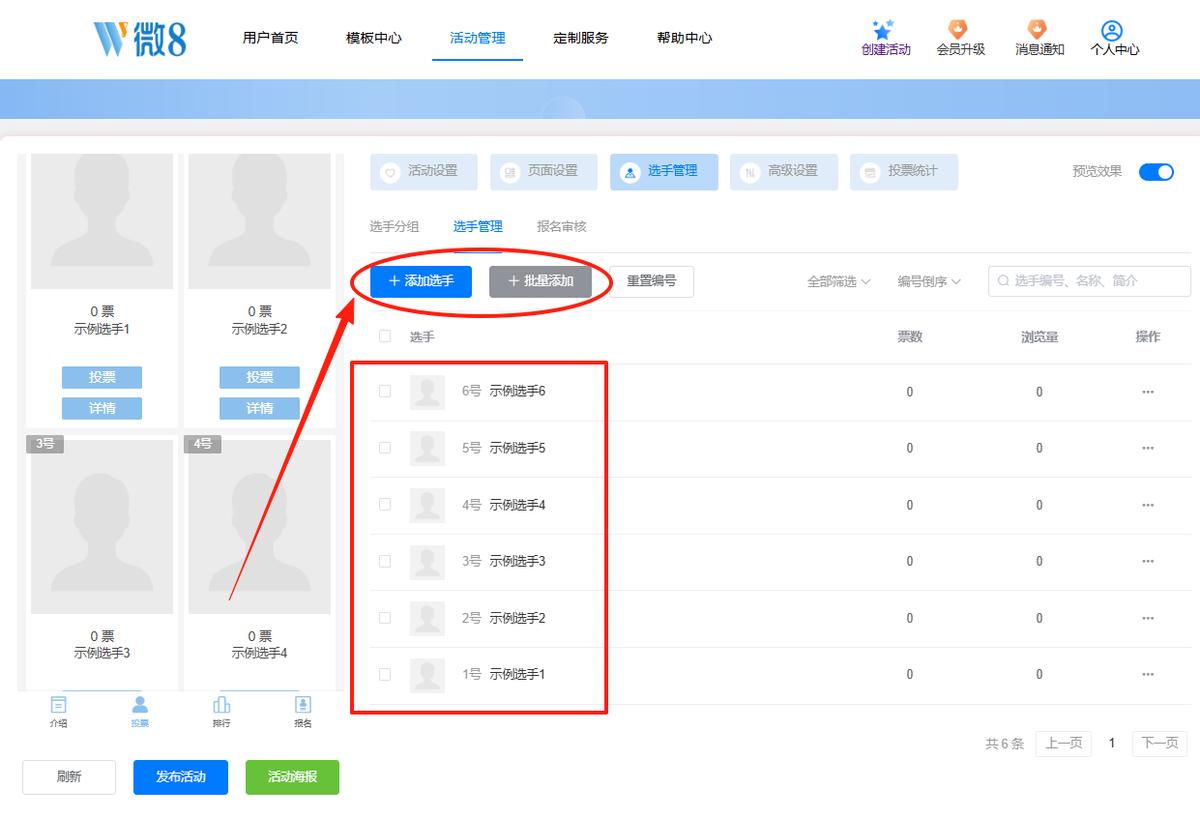Screen dimensions: 1200x817
Task: Select 排行 icon in preview bottom bar
Action: (x=221, y=705)
